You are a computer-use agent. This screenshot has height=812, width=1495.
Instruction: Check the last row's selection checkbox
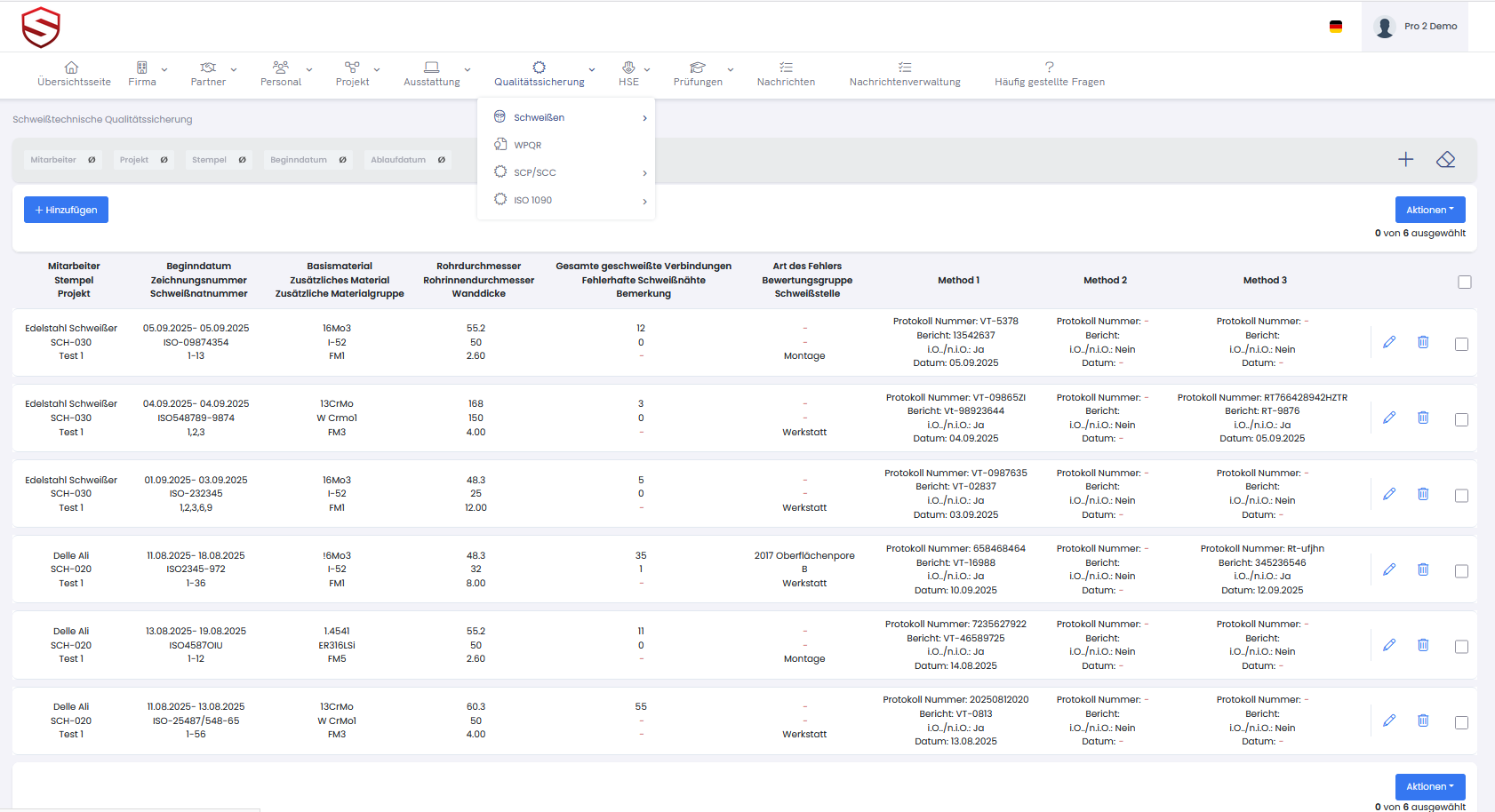[x=1461, y=722]
